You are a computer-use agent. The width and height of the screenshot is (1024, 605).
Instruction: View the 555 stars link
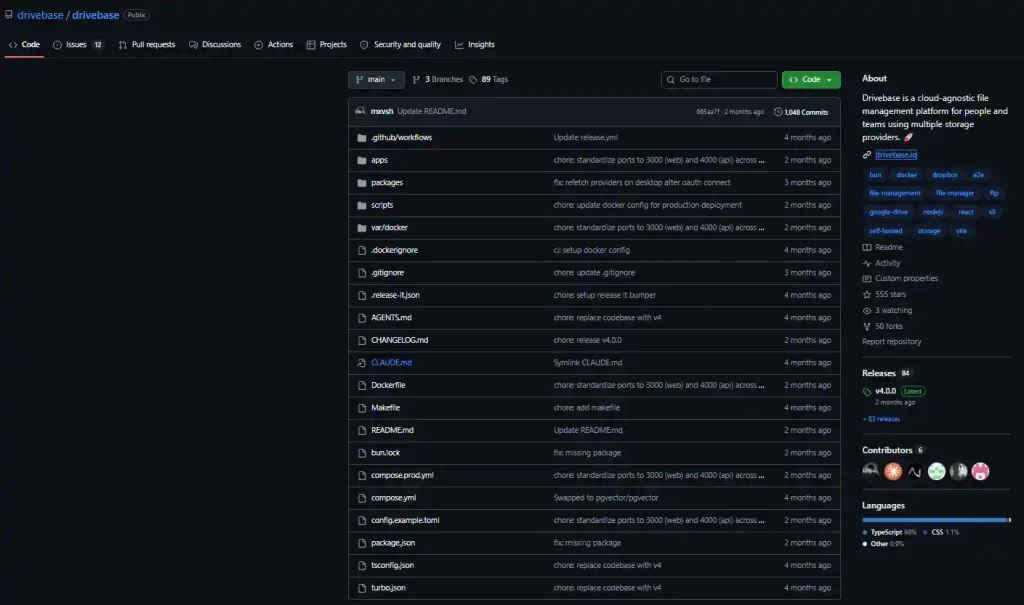pyautogui.click(x=884, y=295)
